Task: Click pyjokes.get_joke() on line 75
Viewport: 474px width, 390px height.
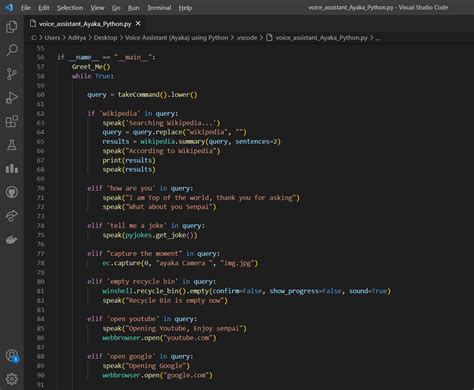Action: click(x=160, y=235)
